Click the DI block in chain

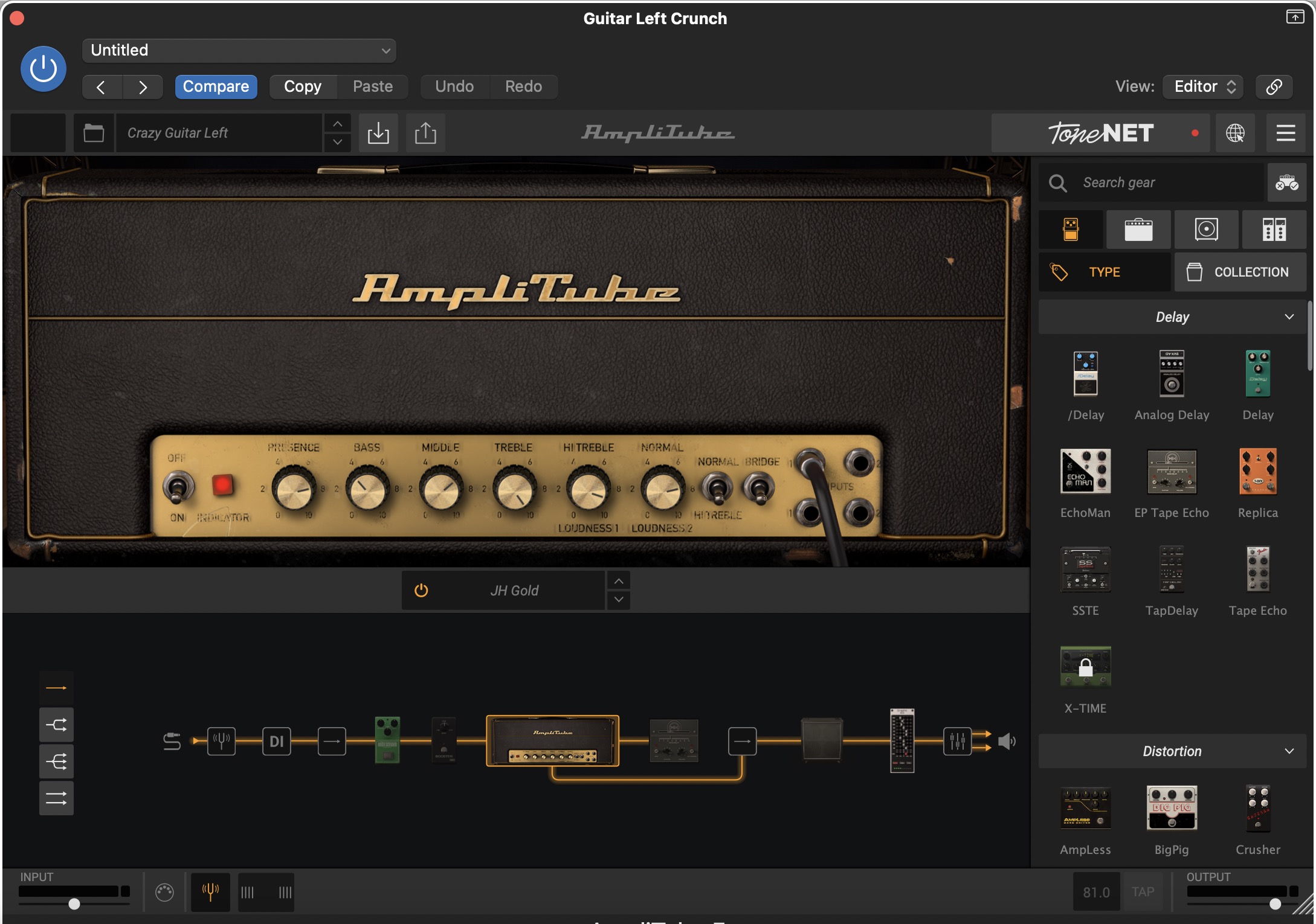pos(276,741)
